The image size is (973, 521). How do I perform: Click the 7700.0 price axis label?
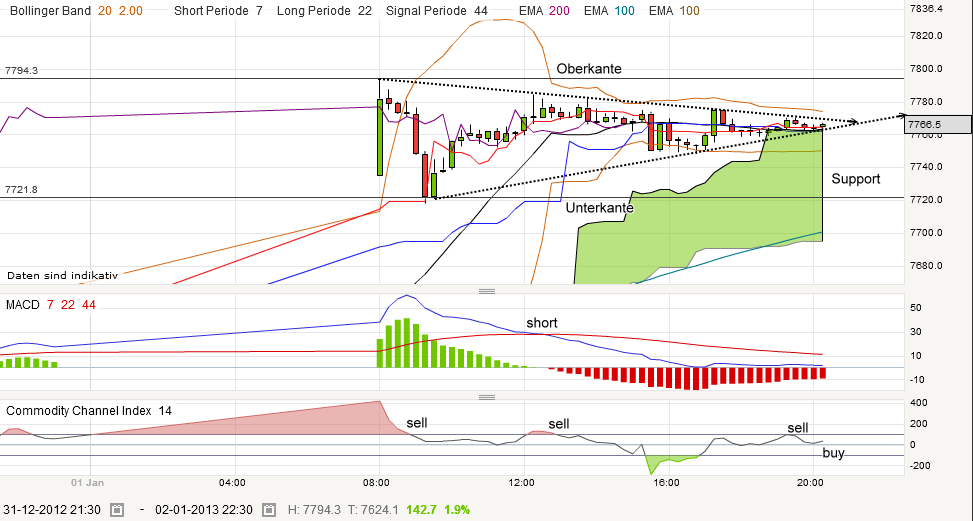(x=925, y=233)
